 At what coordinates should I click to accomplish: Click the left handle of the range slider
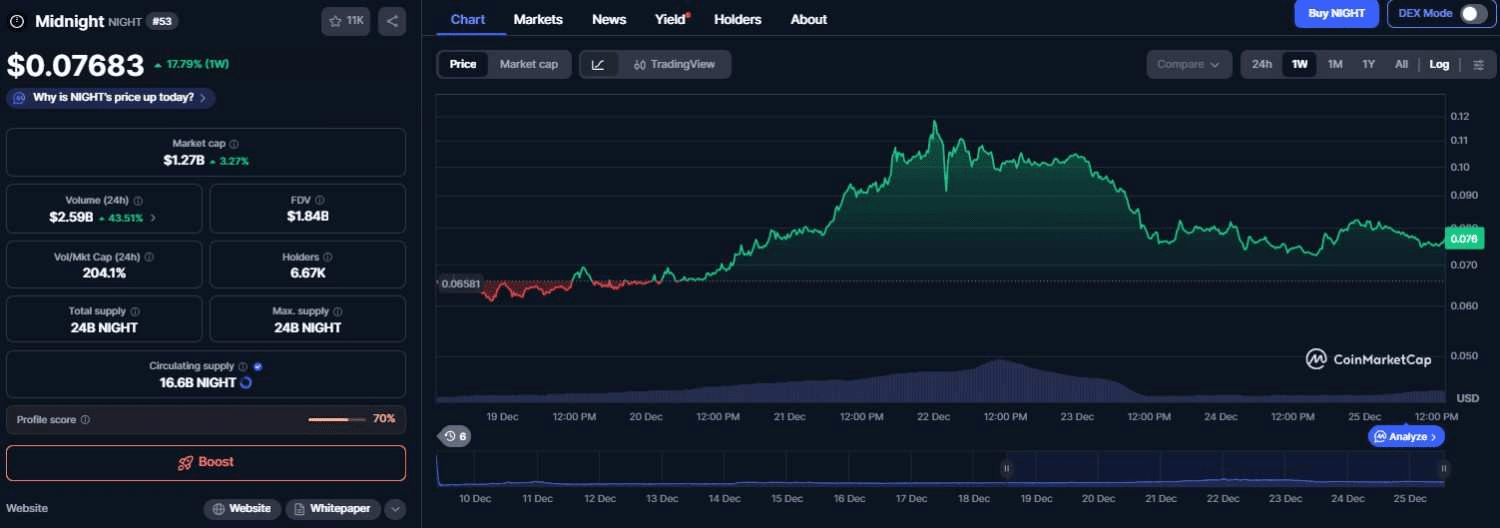tap(1007, 468)
